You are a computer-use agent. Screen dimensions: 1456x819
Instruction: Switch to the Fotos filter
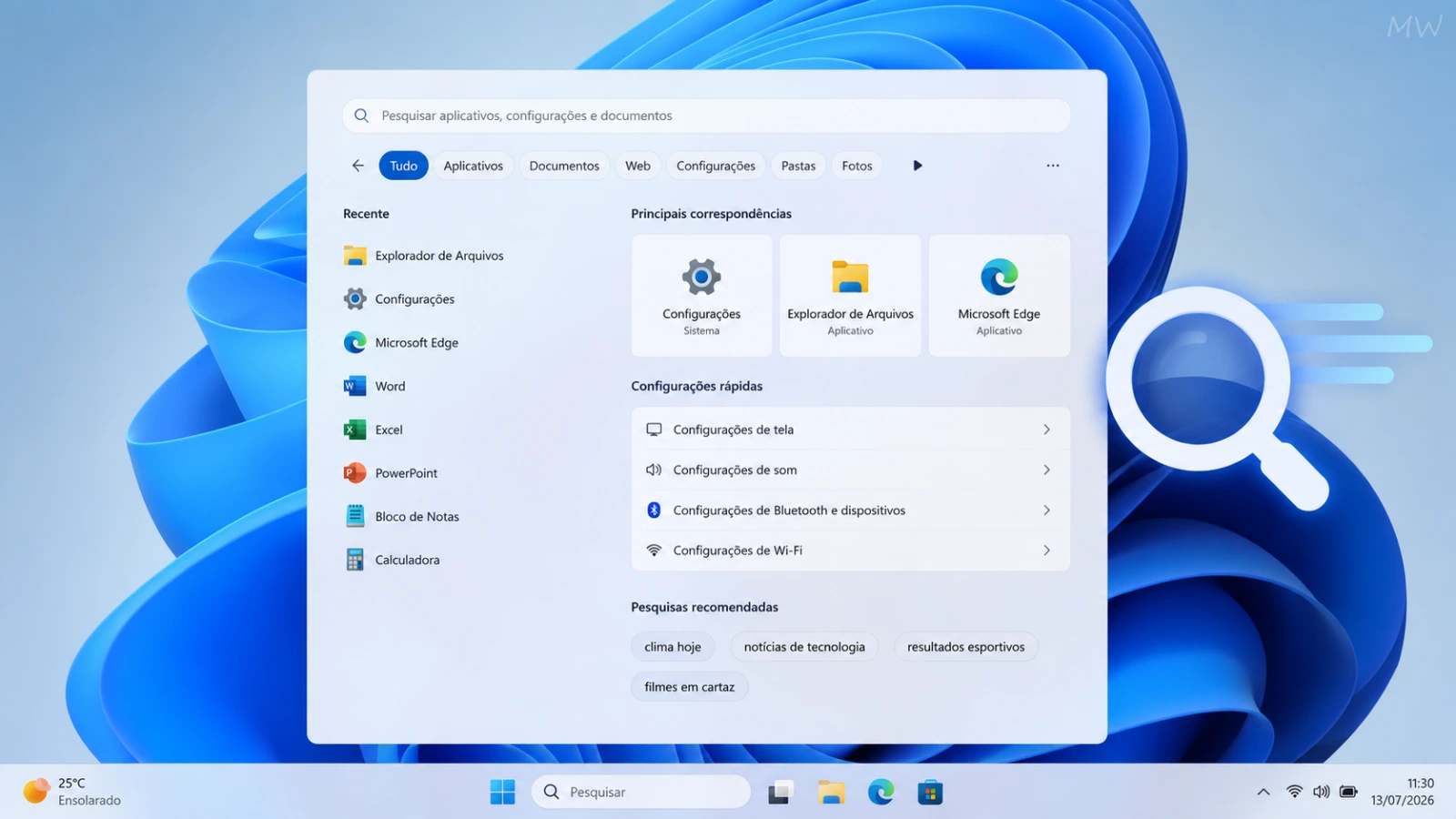pos(856,166)
